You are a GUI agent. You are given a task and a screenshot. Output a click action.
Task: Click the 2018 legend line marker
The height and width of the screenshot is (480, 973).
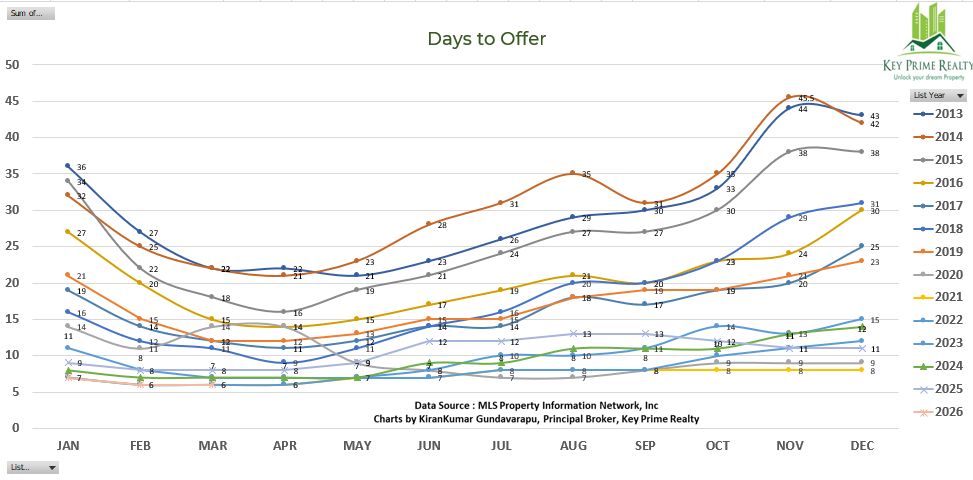click(924, 229)
